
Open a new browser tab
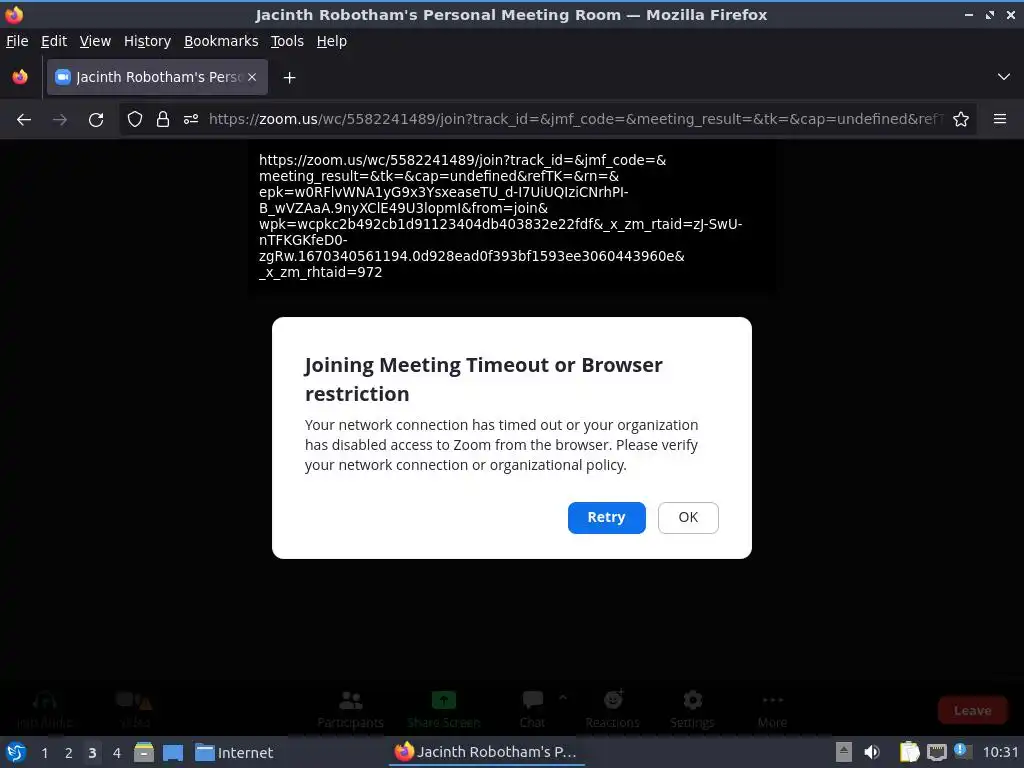click(x=289, y=78)
